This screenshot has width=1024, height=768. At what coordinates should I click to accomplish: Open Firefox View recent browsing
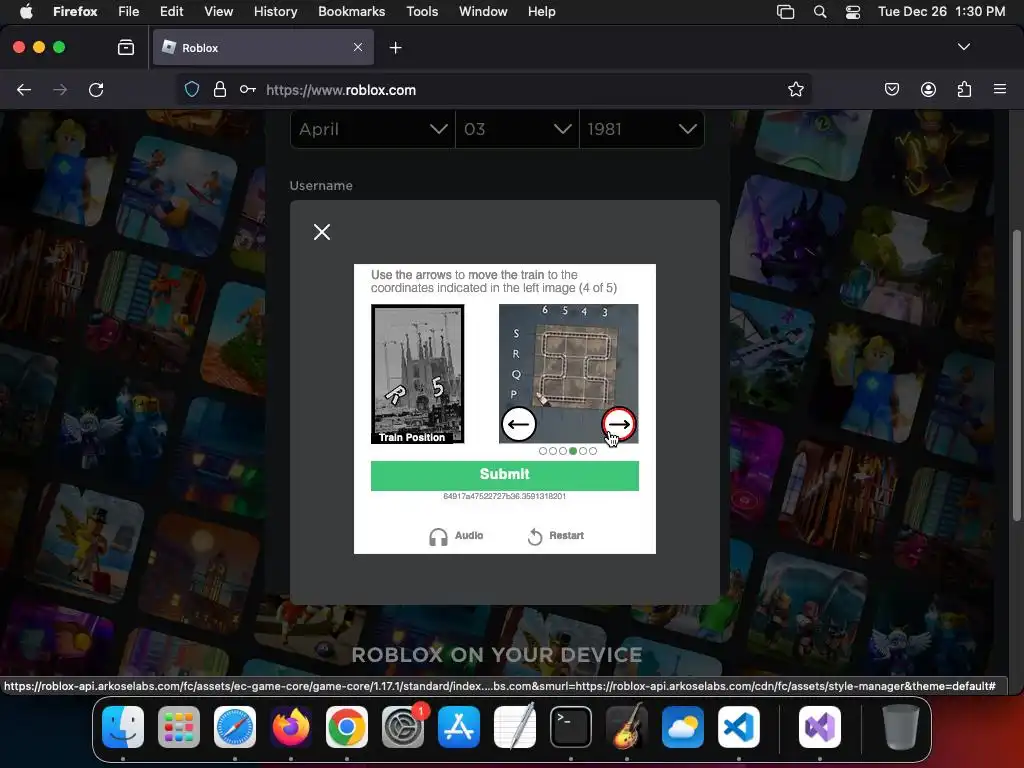[x=125, y=47]
